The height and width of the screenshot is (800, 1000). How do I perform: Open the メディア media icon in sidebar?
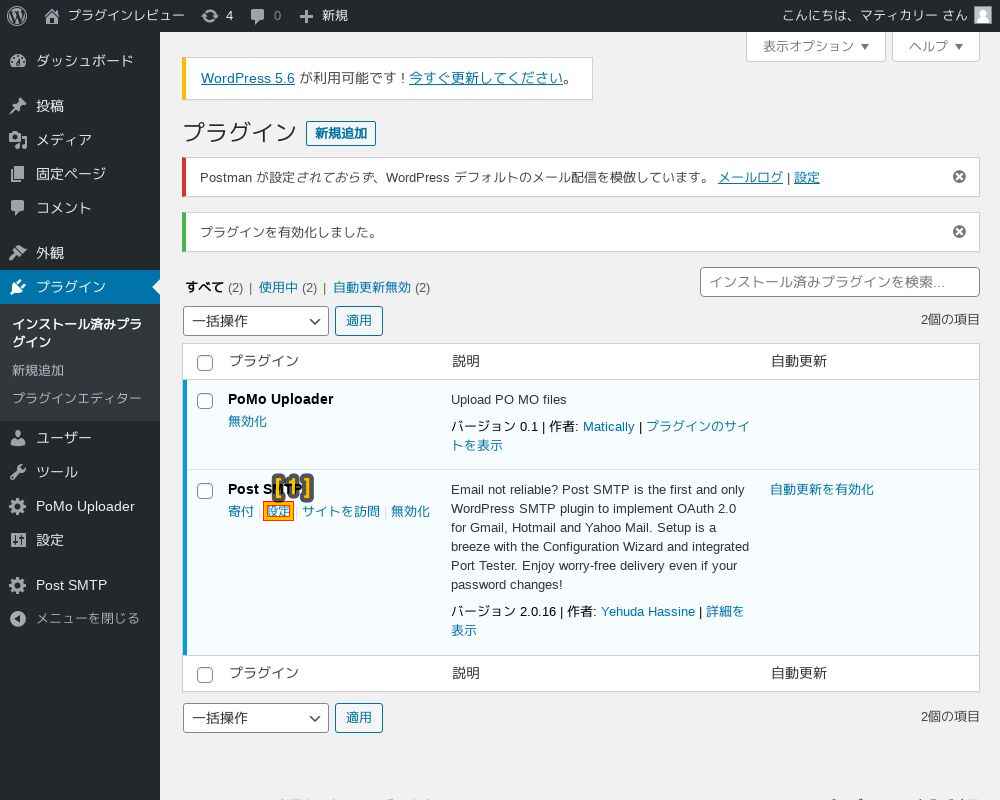18,140
